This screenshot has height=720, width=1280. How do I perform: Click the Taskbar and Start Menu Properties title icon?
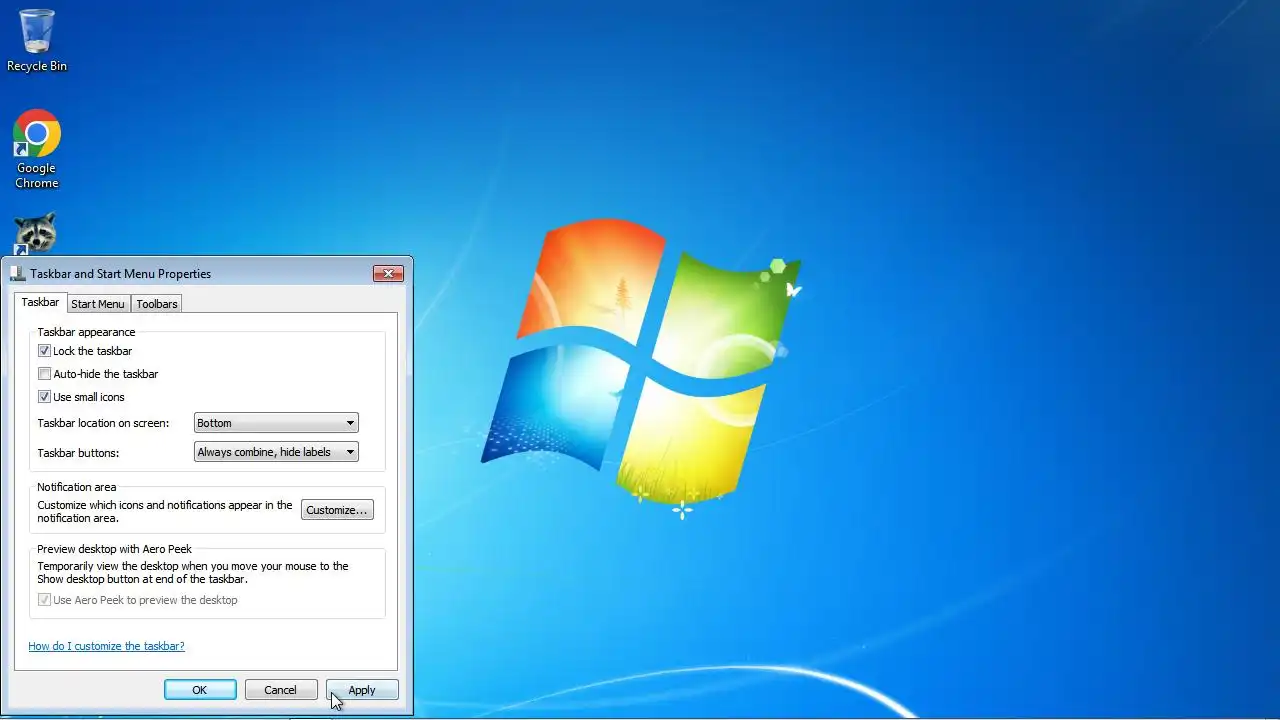17,273
